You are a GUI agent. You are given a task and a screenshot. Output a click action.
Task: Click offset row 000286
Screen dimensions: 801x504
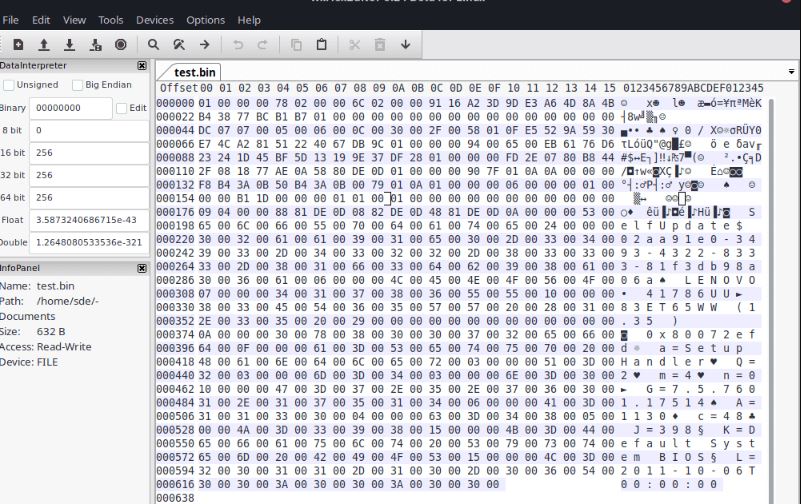[175, 280]
